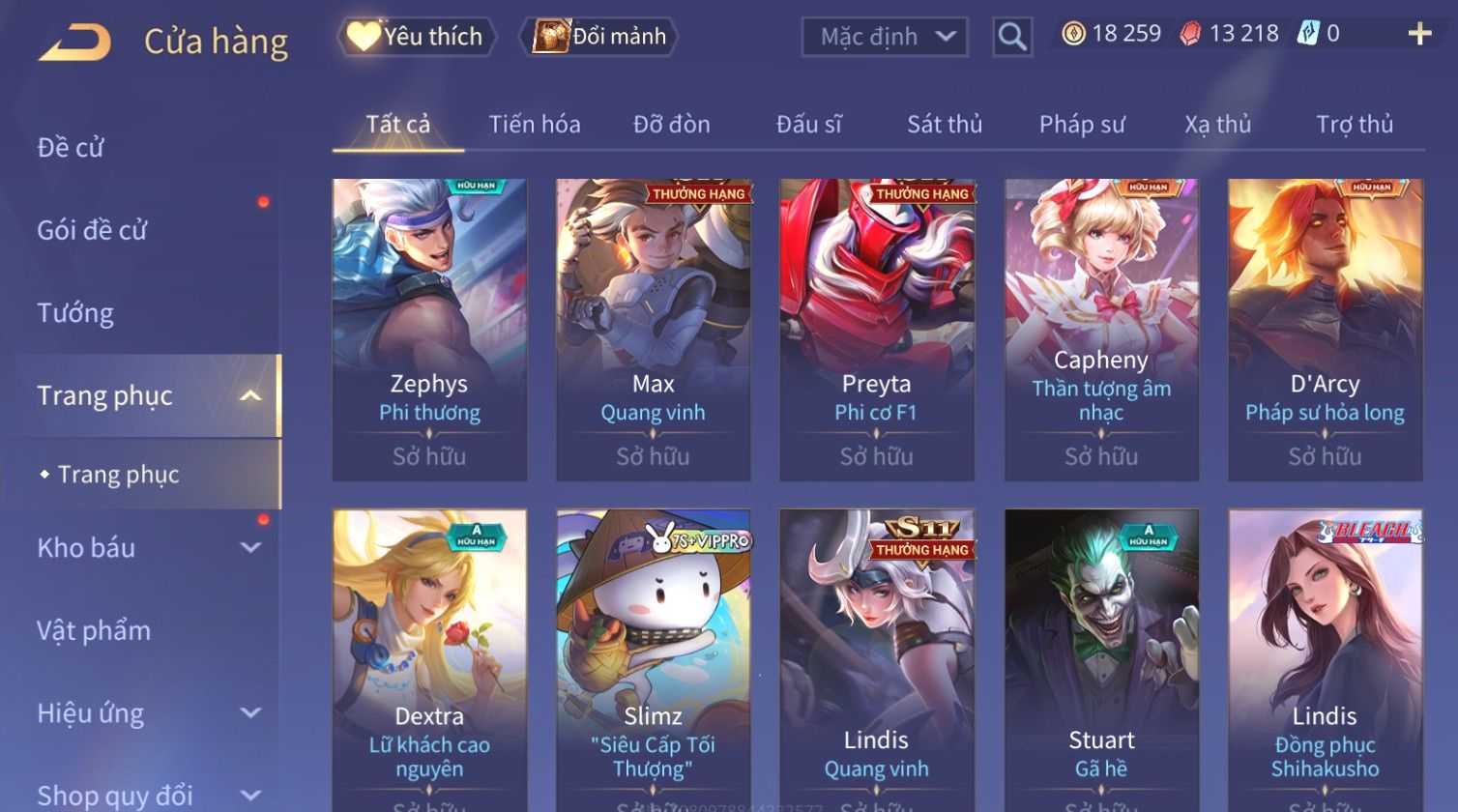This screenshot has width=1458, height=812.
Task: Tap the golden back arrow icon
Action: click(73, 42)
